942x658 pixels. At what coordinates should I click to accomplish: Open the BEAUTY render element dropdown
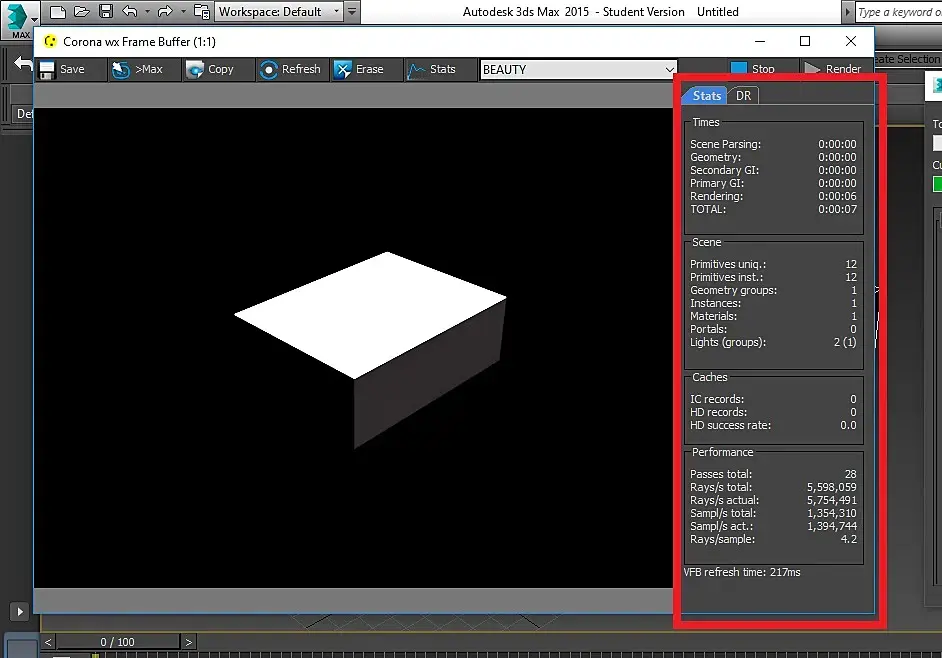coord(579,69)
